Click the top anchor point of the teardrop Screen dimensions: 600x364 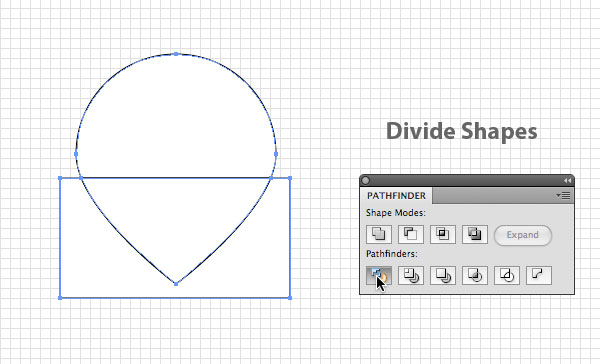pyautogui.click(x=176, y=54)
